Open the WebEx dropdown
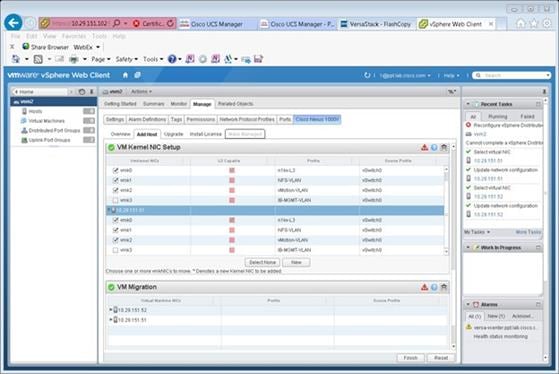Image resolution: width=559 pixels, height=374 pixels. point(86,47)
